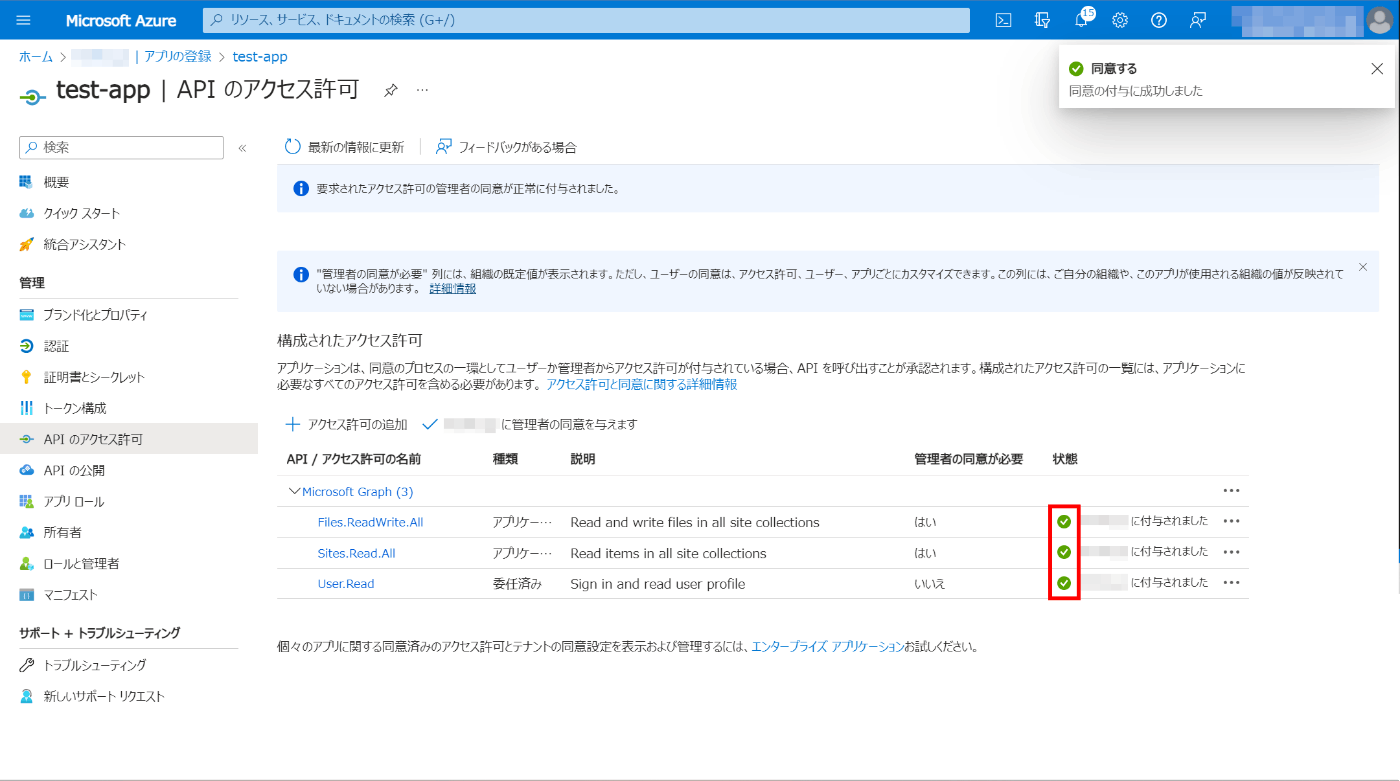
Task: Open the エンタープライズ アプリケーション link
Action: (x=827, y=647)
